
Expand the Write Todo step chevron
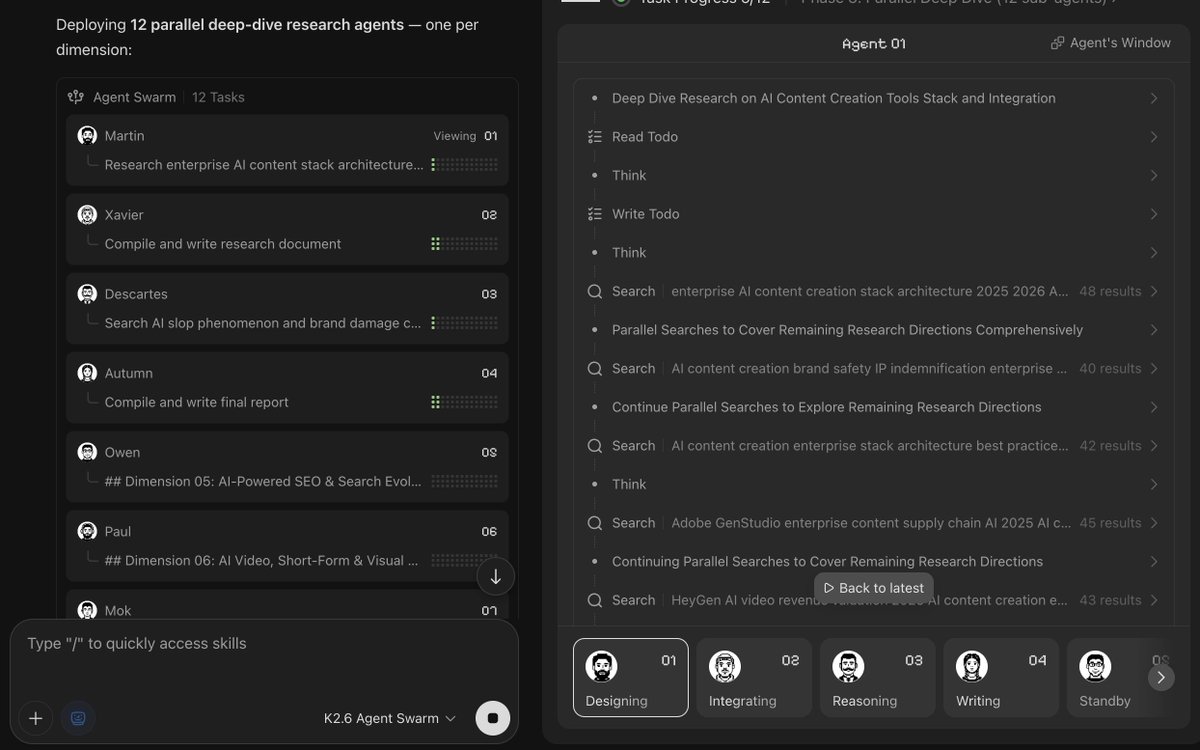[1153, 214]
